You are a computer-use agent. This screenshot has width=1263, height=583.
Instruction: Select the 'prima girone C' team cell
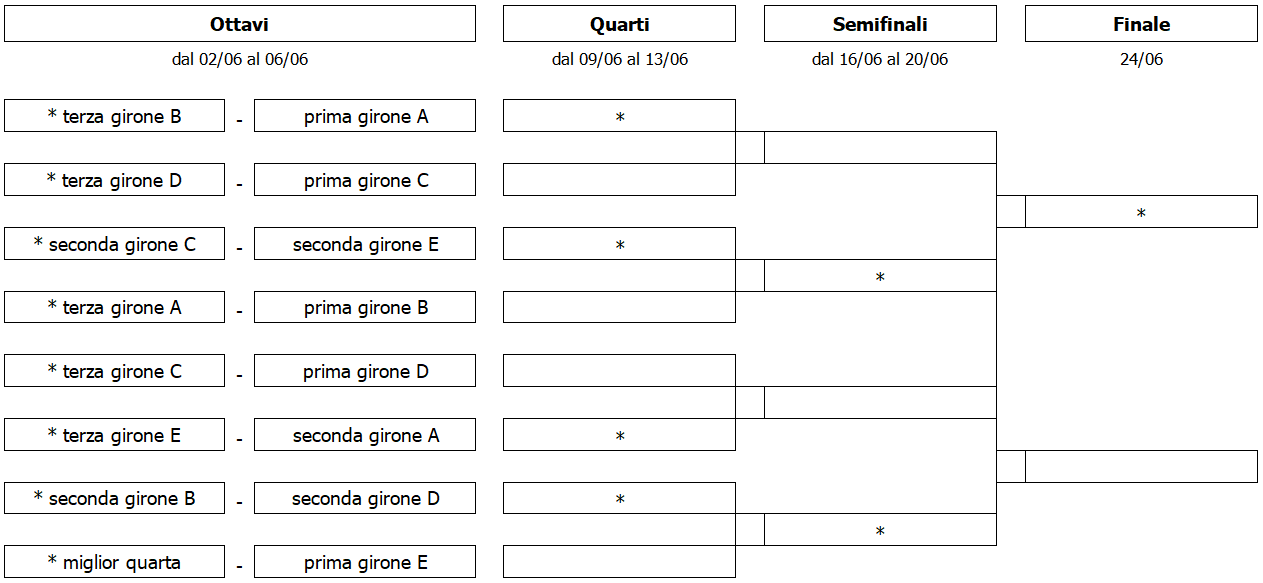(x=365, y=180)
